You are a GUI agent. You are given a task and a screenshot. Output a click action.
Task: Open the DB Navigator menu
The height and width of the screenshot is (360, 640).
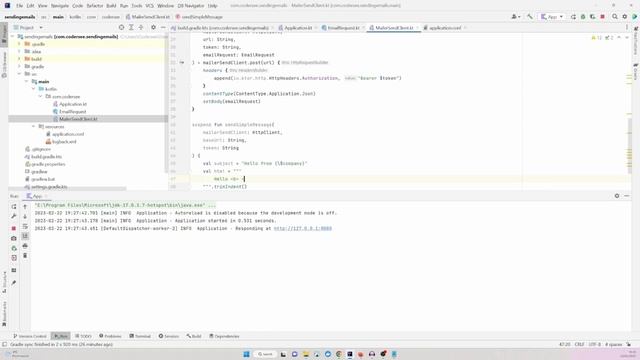(x=191, y=6)
